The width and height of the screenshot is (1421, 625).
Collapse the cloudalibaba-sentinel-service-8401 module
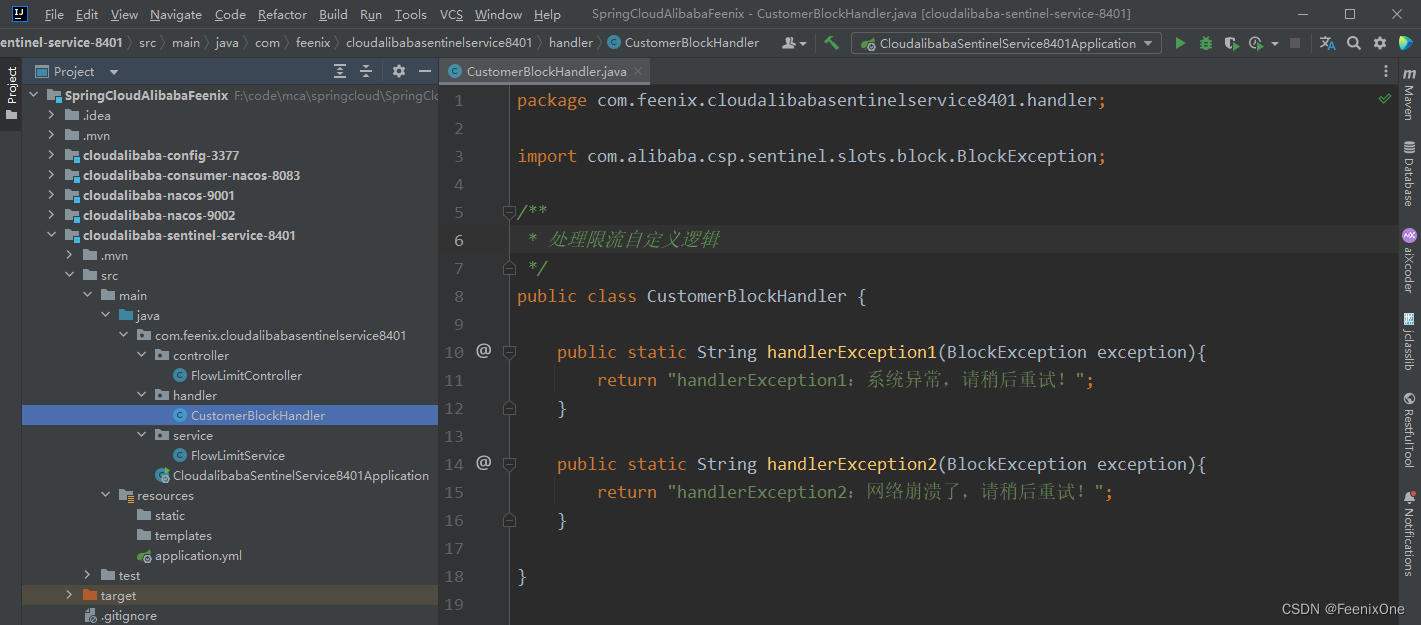(52, 235)
